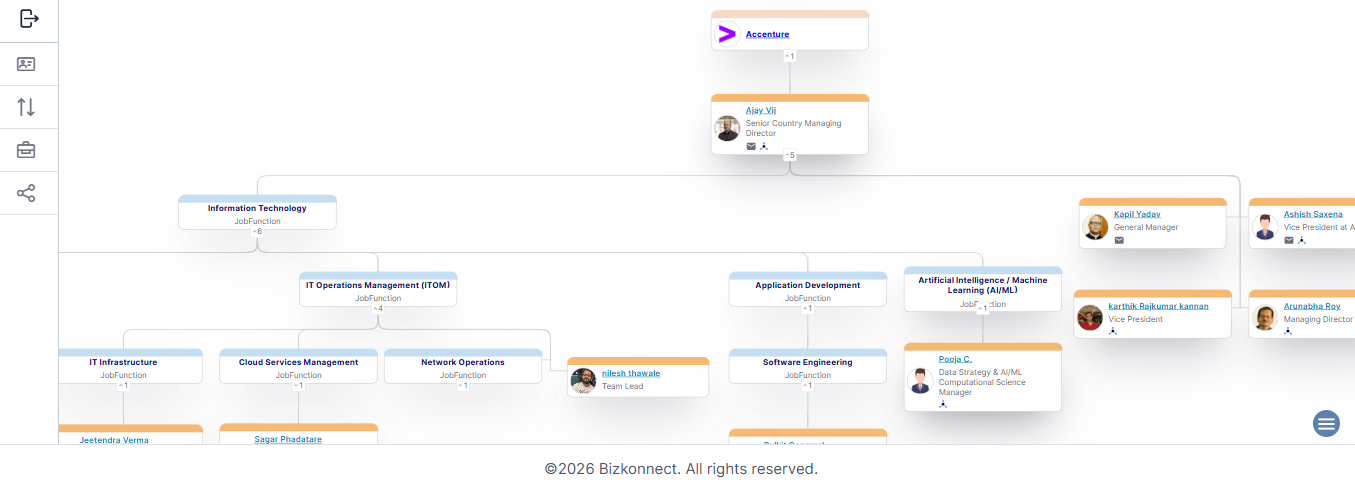Click the up-down sort arrows icon

[26, 107]
